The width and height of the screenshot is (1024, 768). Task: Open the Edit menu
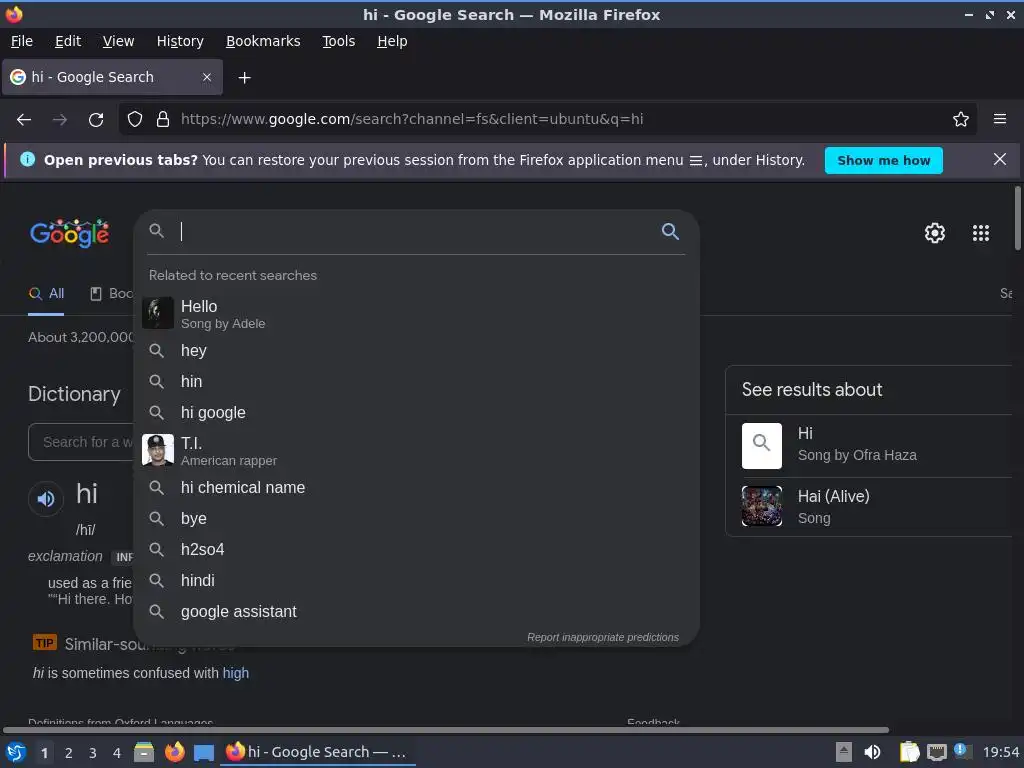[68, 41]
